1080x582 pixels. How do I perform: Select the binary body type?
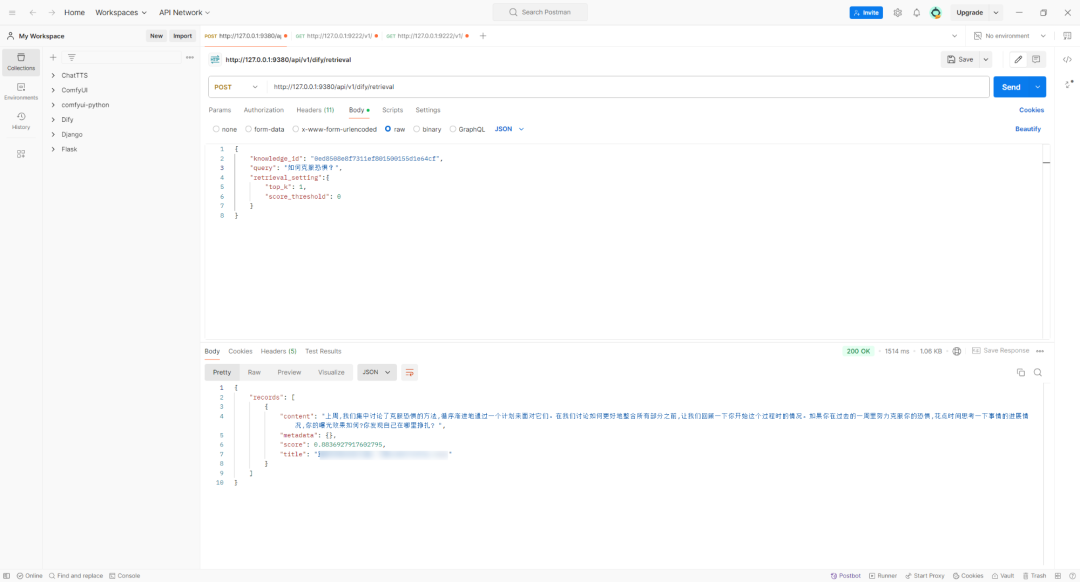417,129
